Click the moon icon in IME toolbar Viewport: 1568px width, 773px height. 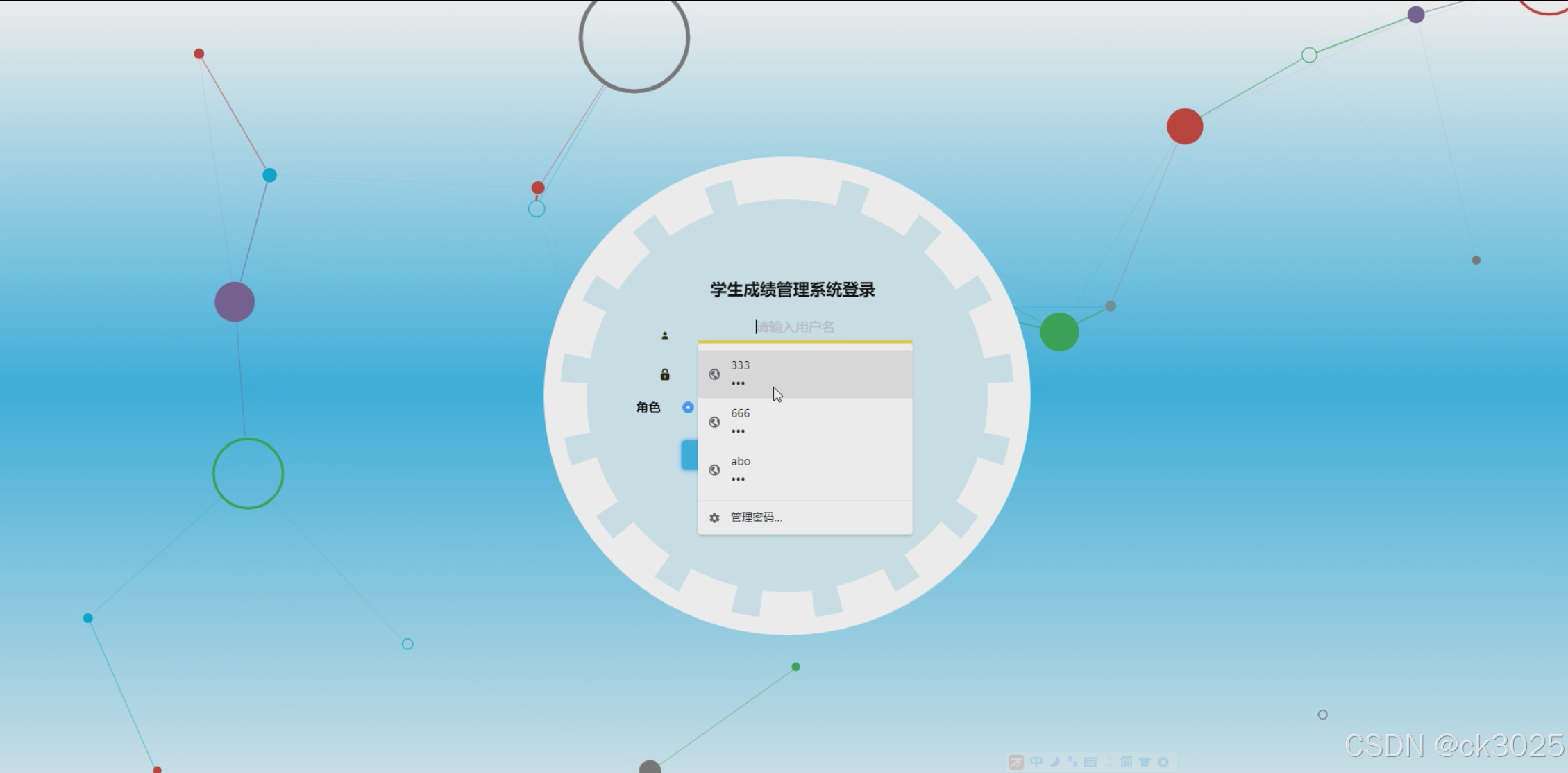point(1055,762)
